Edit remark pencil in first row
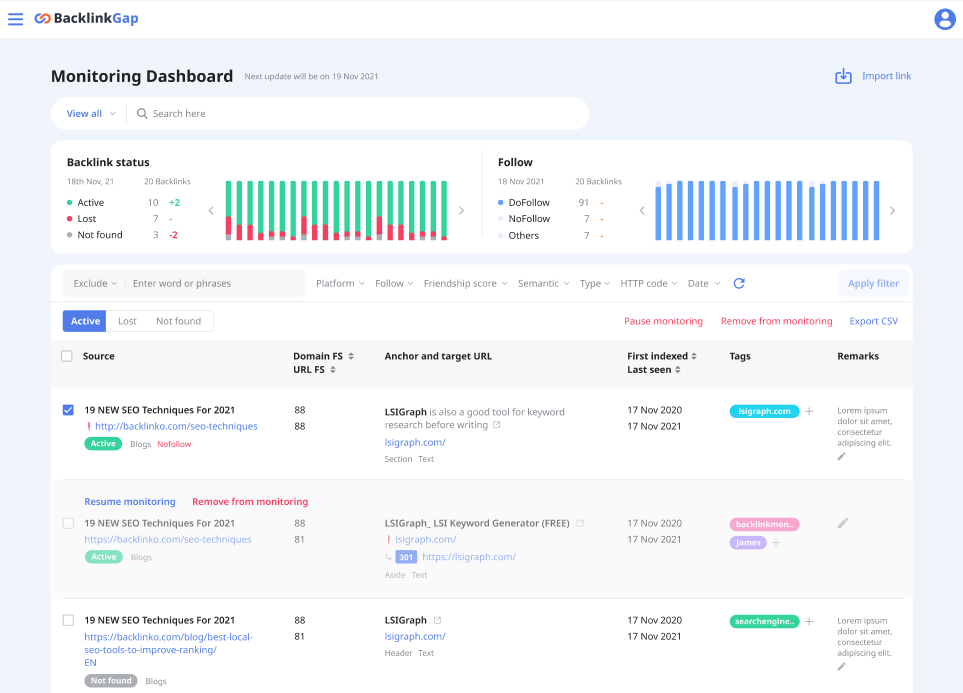Screen dimensions: 963x693 842,456
